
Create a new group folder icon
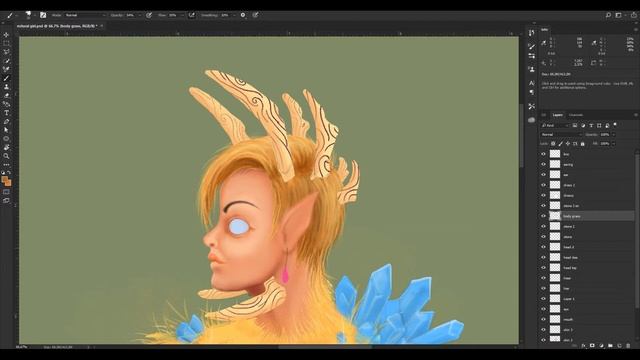point(610,346)
